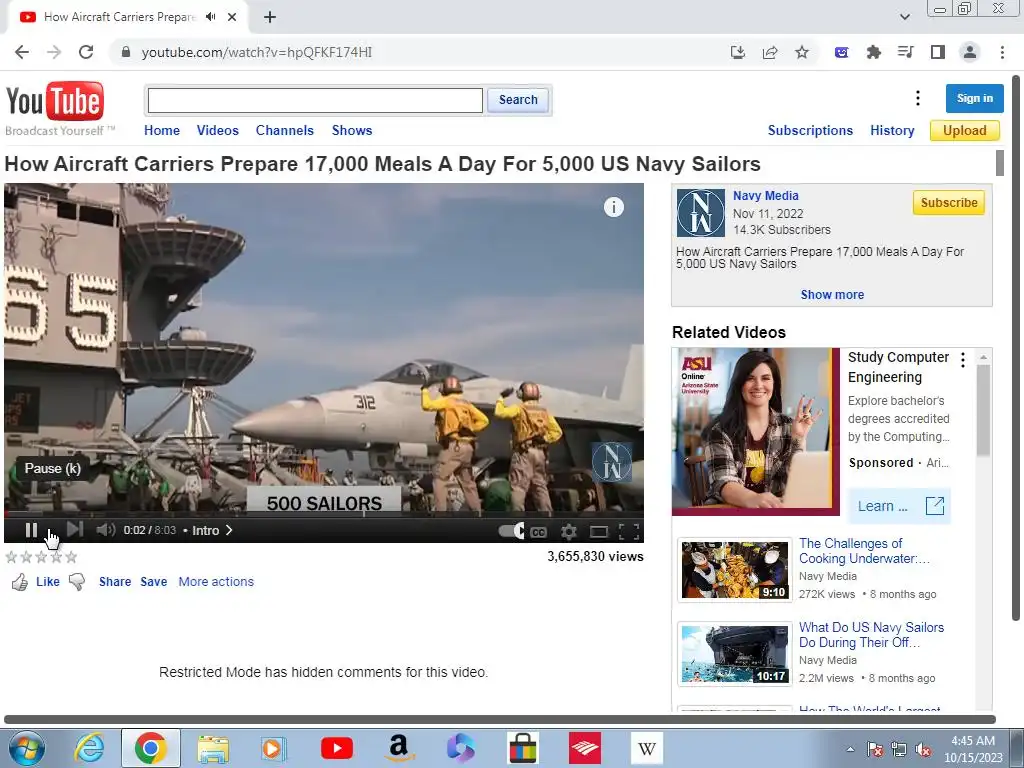The height and width of the screenshot is (768, 1024).
Task: Click the 10:17 video thumbnail
Action: [x=735, y=654]
